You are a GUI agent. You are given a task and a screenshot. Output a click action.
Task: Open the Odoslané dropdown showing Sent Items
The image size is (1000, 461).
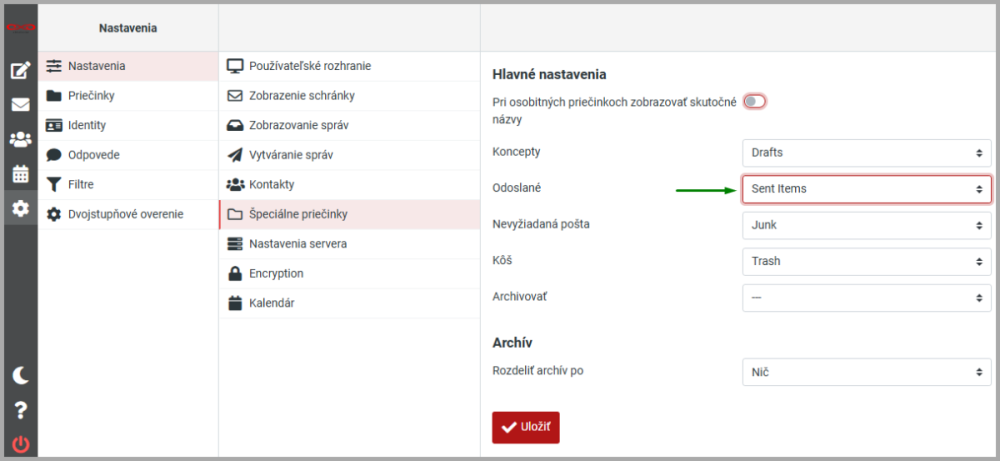[x=866, y=189]
